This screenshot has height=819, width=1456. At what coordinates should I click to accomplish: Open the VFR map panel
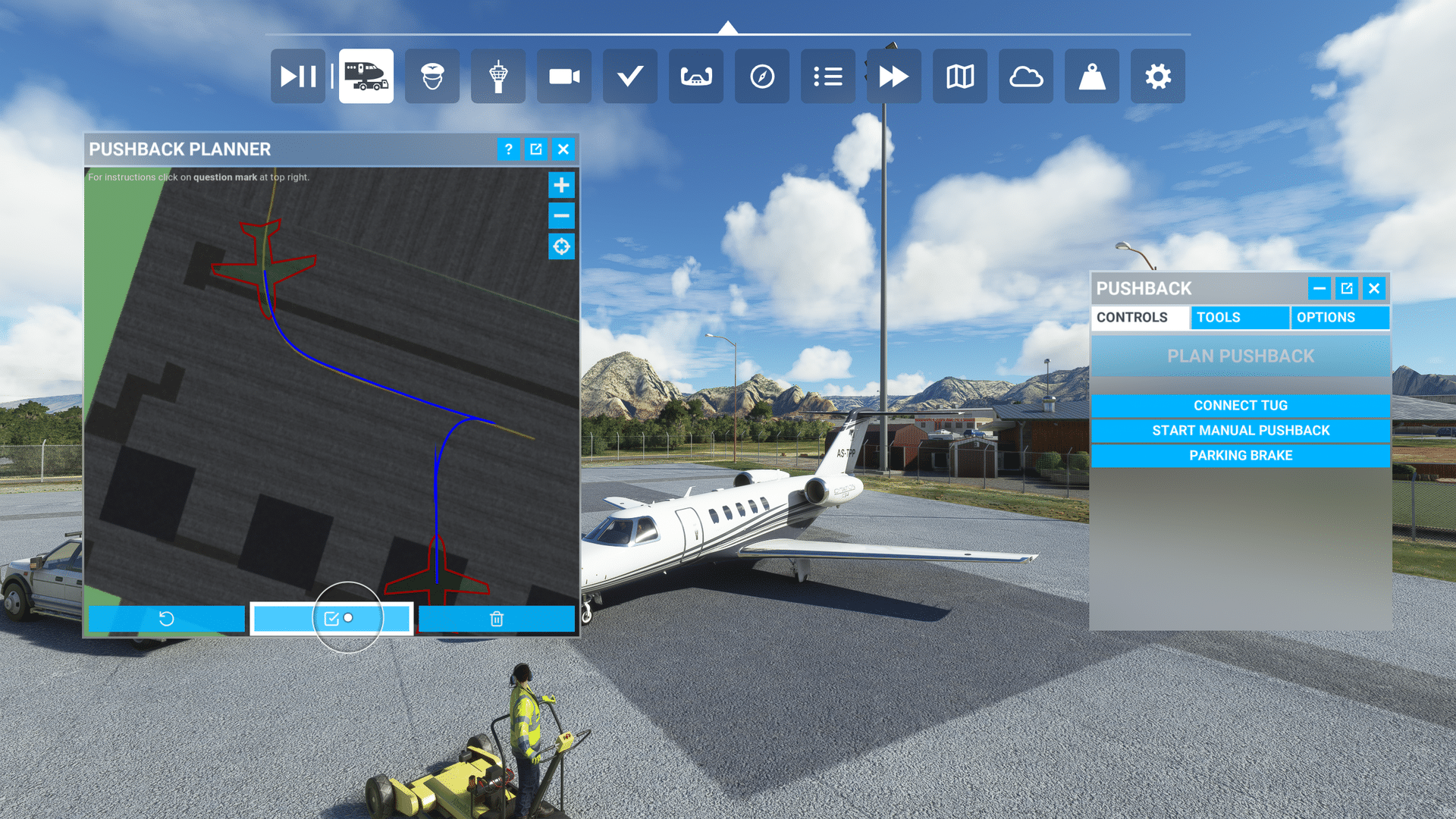tap(960, 77)
